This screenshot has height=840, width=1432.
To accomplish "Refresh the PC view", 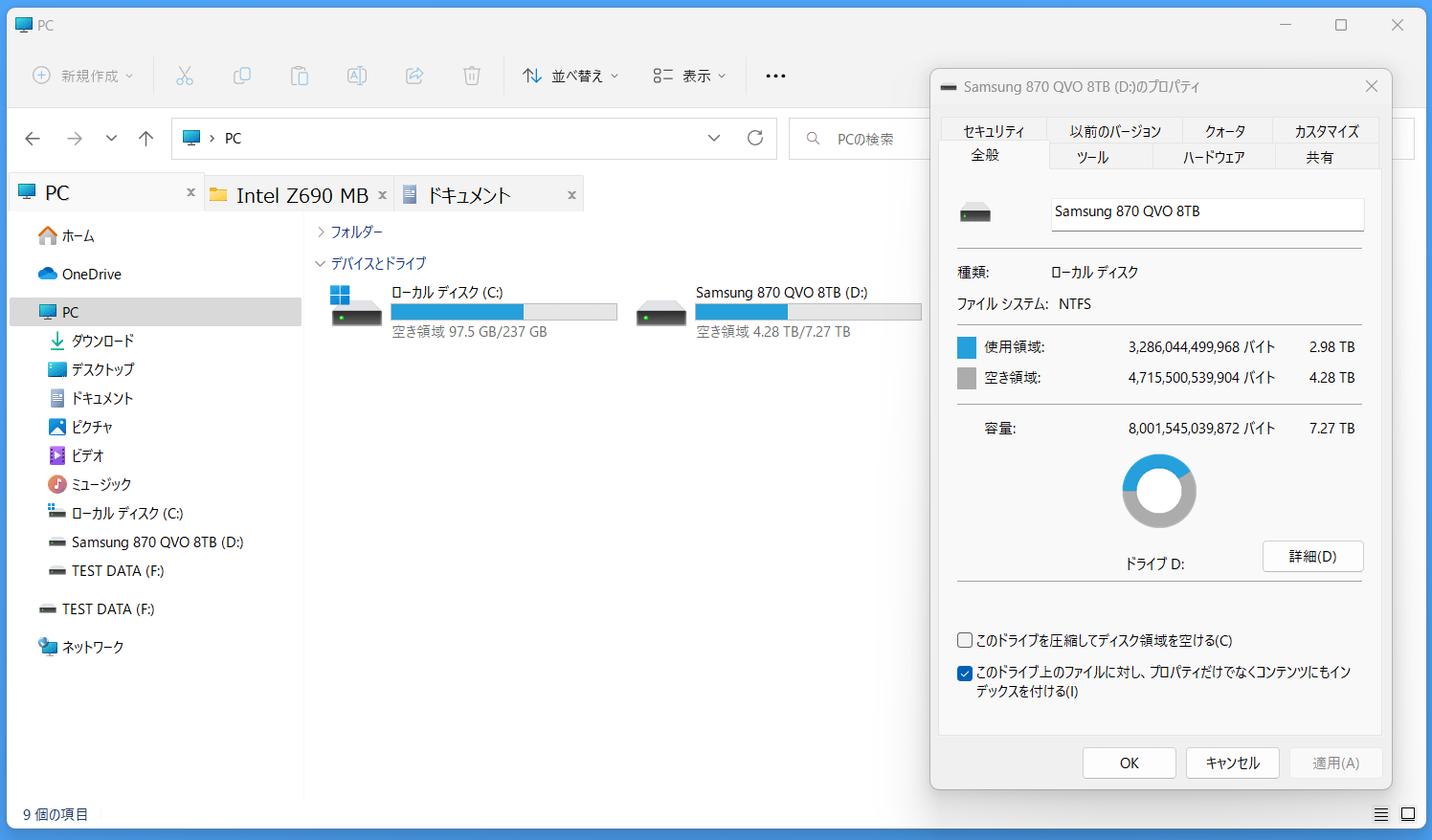I will click(755, 138).
